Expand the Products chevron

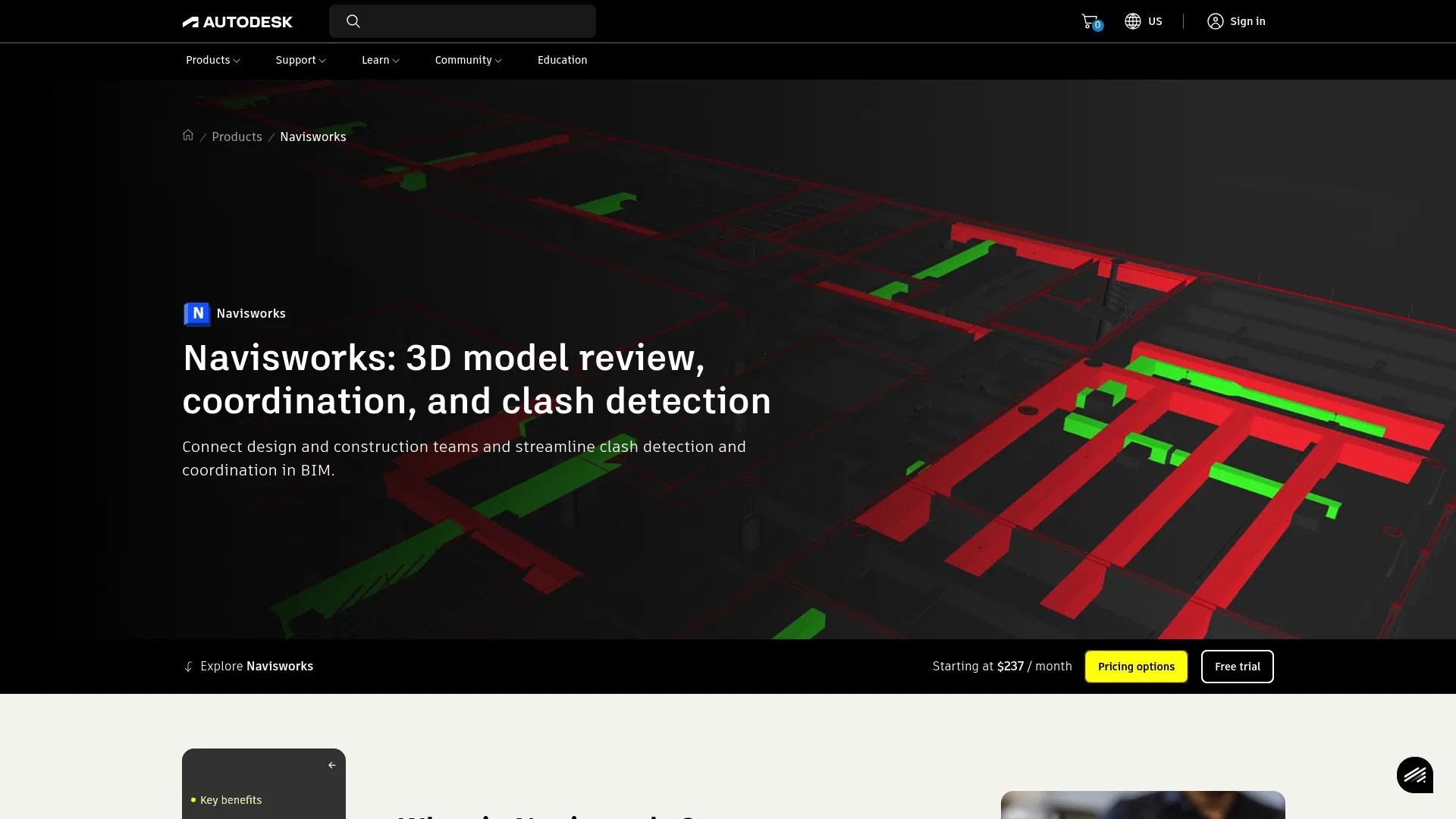coord(237,61)
